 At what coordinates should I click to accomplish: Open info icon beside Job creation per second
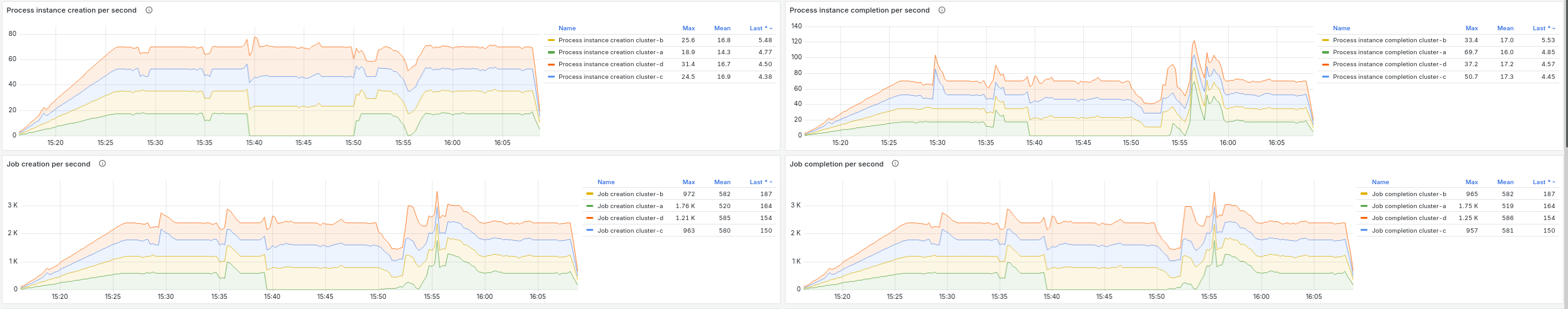coord(102,164)
